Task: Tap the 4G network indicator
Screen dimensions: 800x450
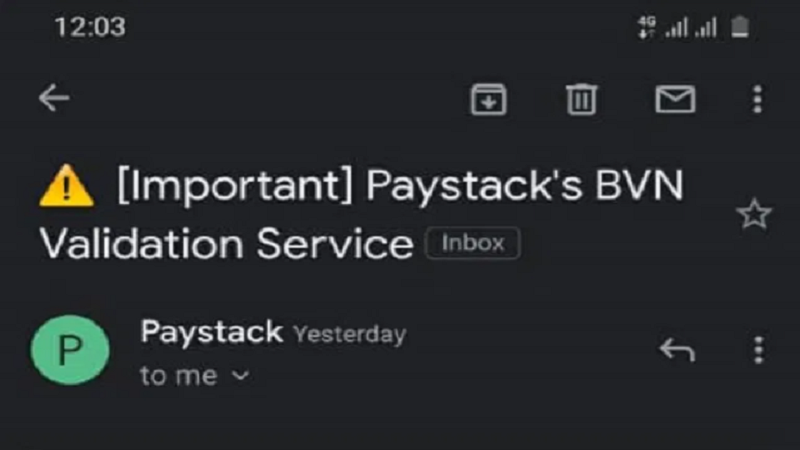Action: click(x=646, y=27)
